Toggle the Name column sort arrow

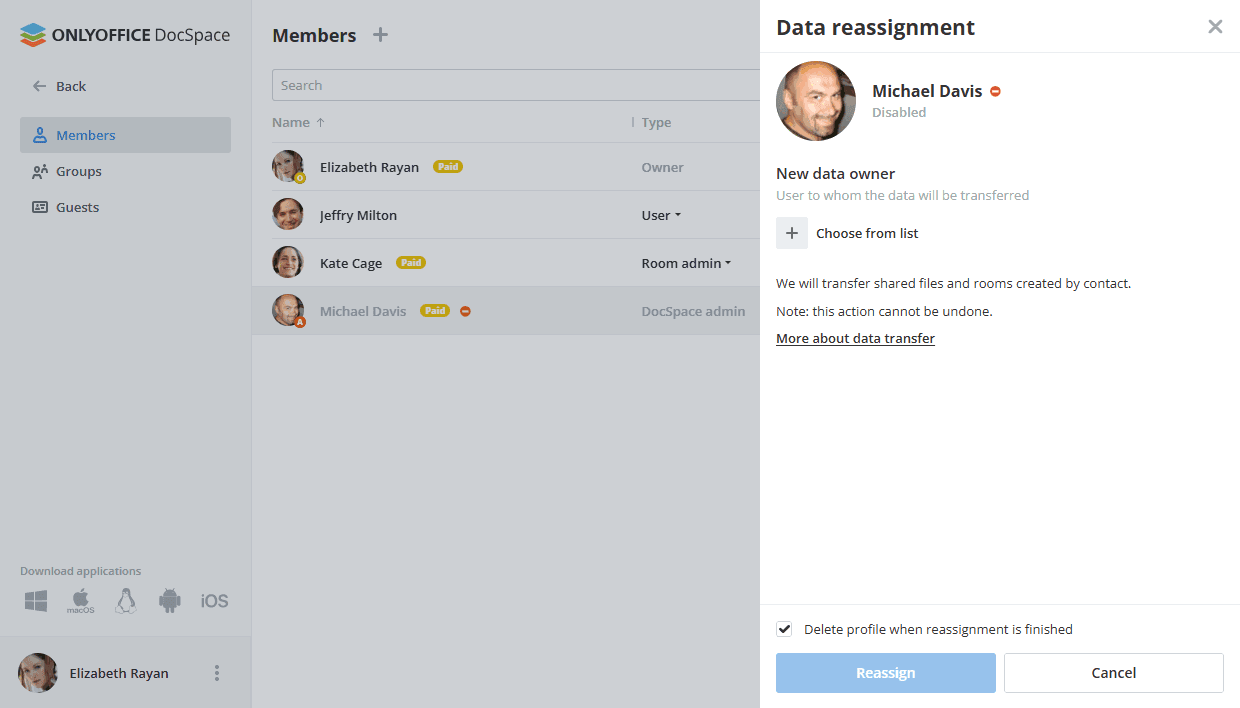pyautogui.click(x=319, y=121)
